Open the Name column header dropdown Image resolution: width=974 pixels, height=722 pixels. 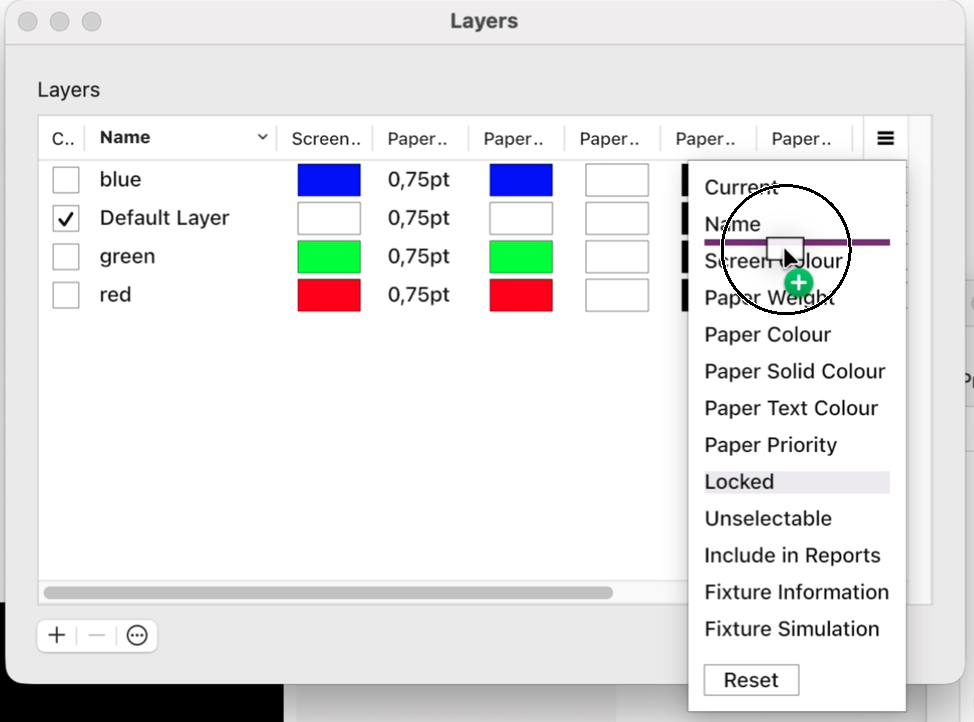click(x=262, y=137)
